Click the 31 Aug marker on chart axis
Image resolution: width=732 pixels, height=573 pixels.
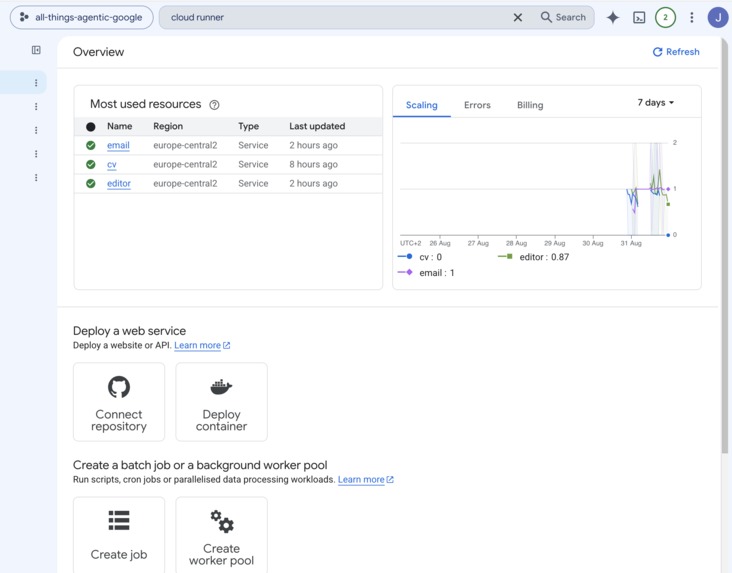631,243
